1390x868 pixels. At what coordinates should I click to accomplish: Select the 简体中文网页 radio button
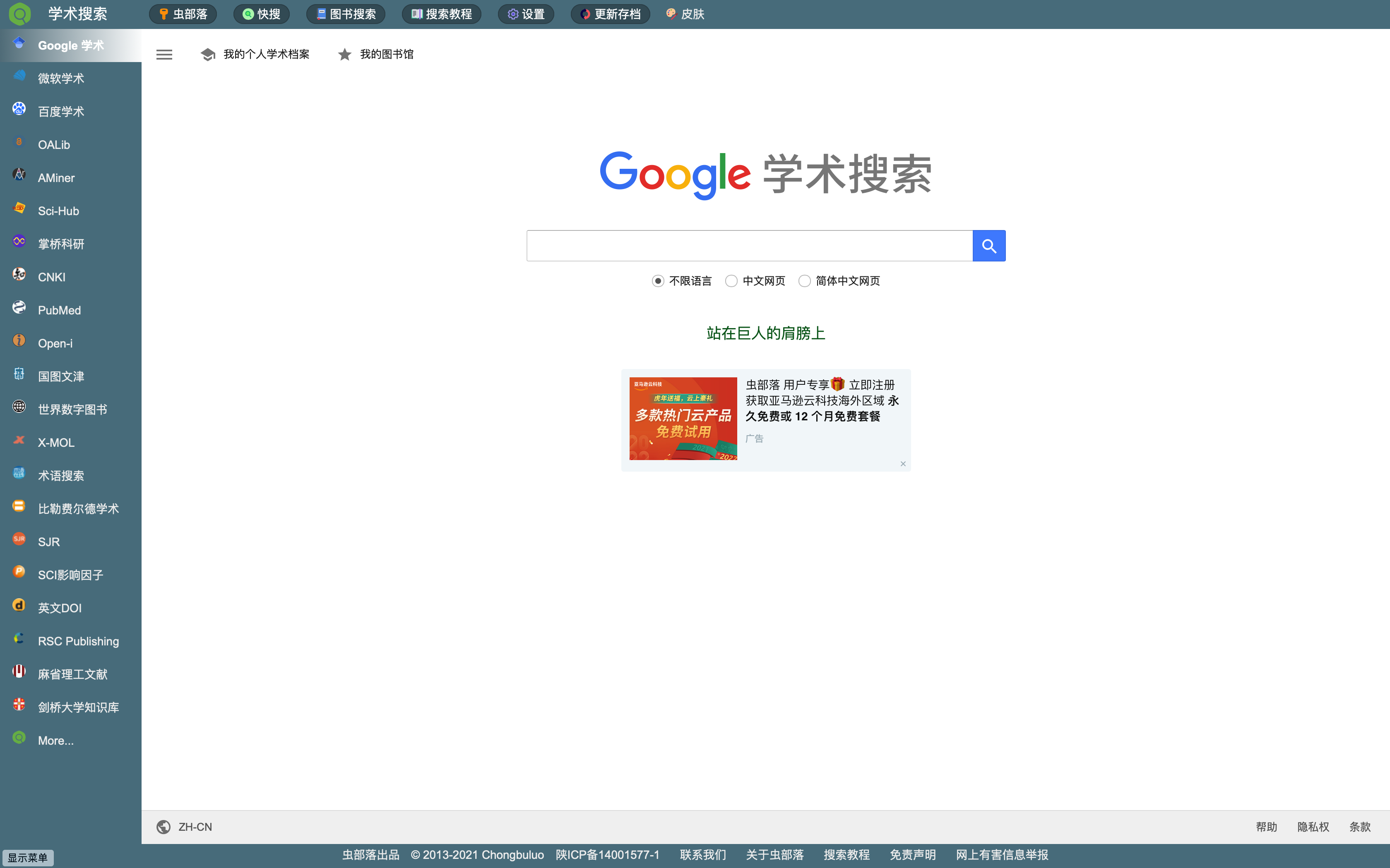tap(805, 281)
